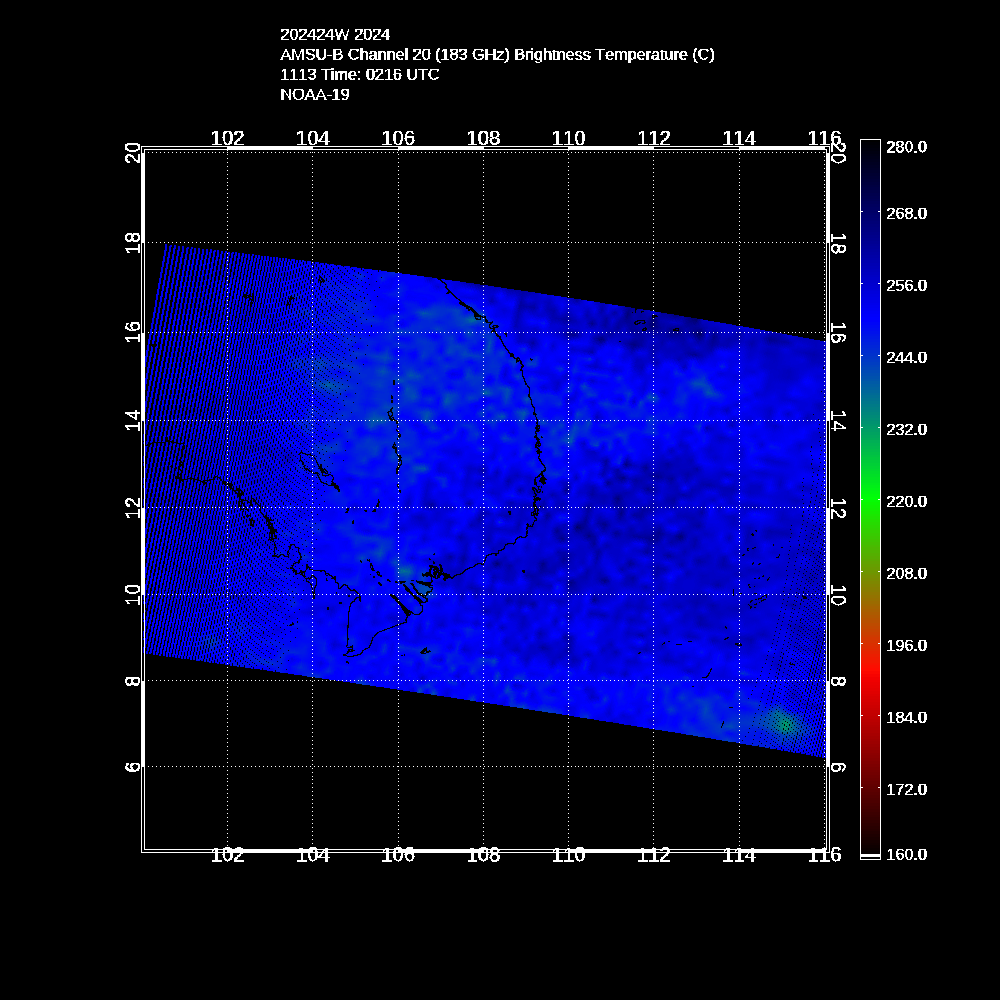This screenshot has height=1000, width=1000.
Task: Click the 244.0 color bar label
Action: pyautogui.click(x=906, y=357)
